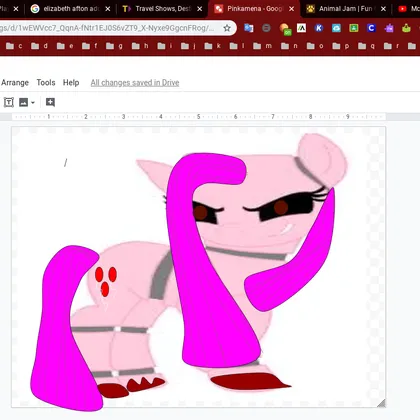
Task: Click the dark blue C extension icon
Action: [371, 28]
